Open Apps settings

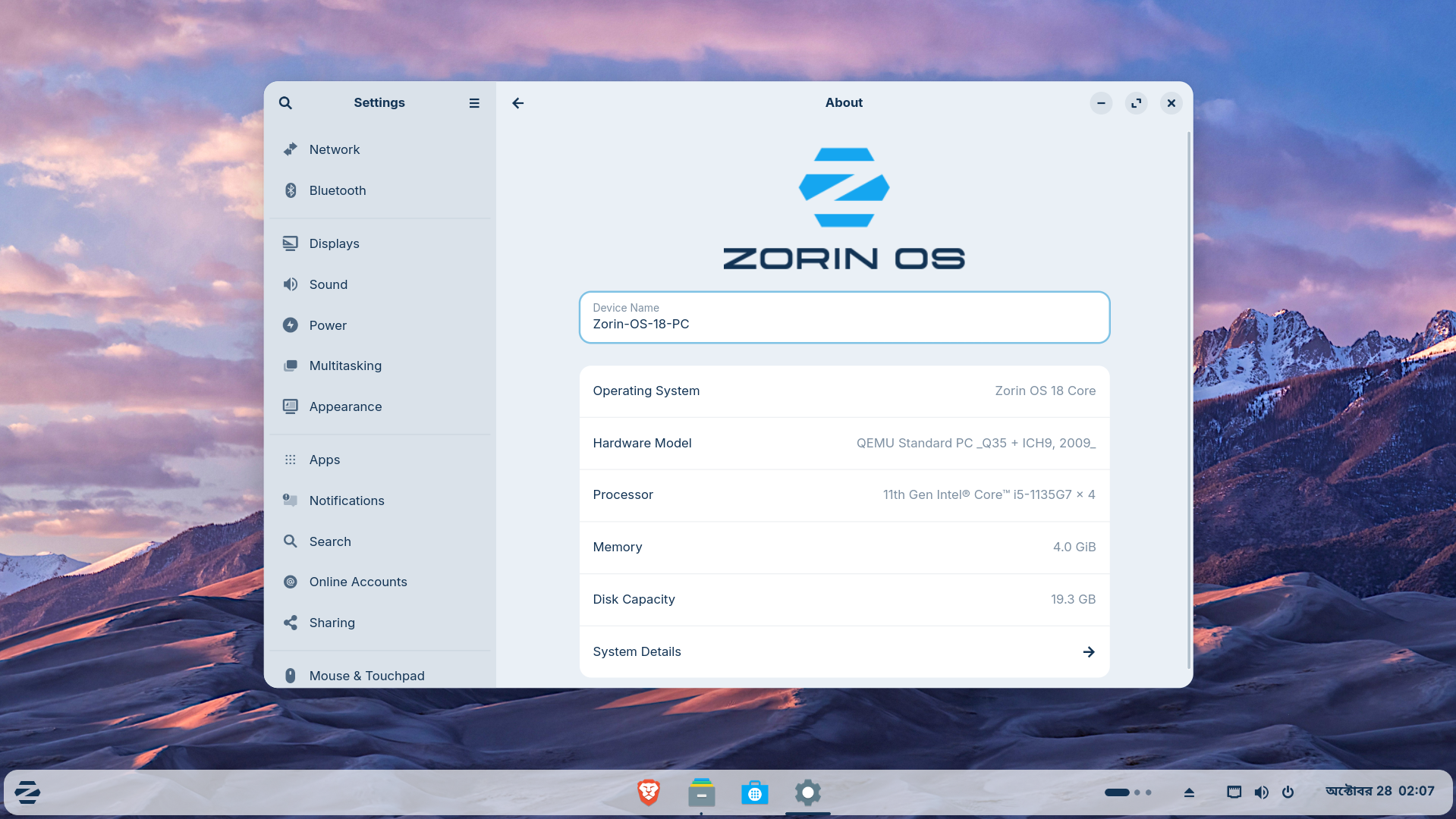[x=380, y=460]
